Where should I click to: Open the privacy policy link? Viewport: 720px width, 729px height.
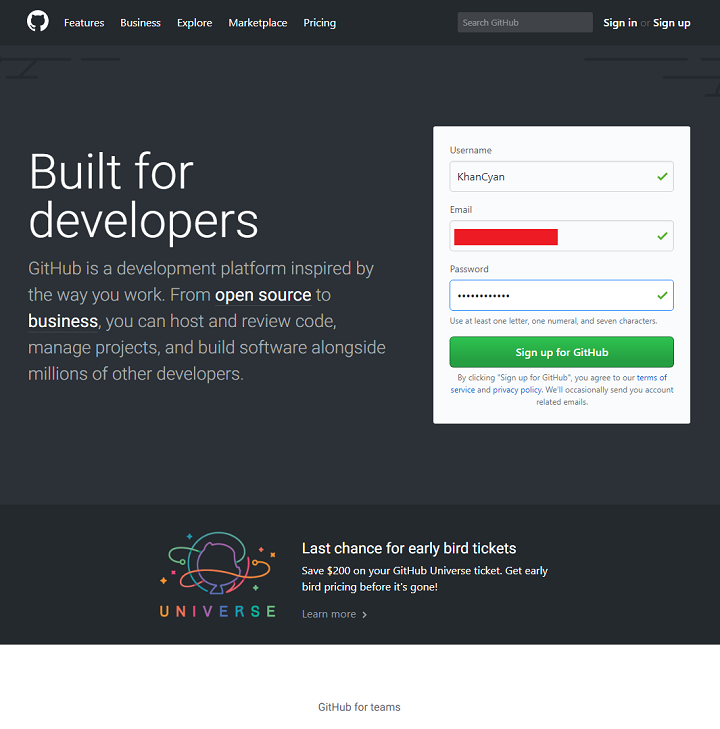tap(517, 390)
